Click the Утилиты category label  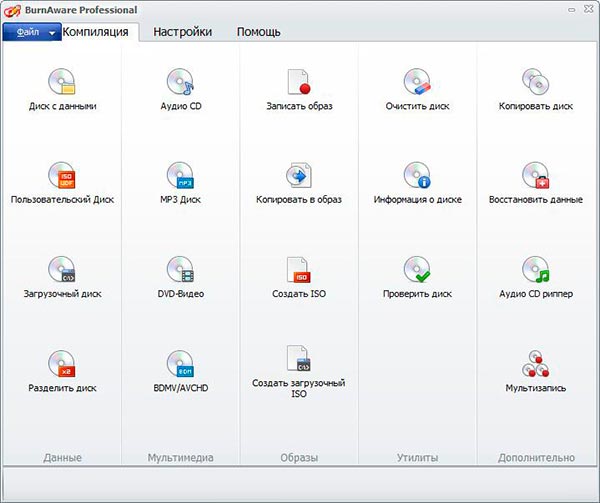(417, 457)
